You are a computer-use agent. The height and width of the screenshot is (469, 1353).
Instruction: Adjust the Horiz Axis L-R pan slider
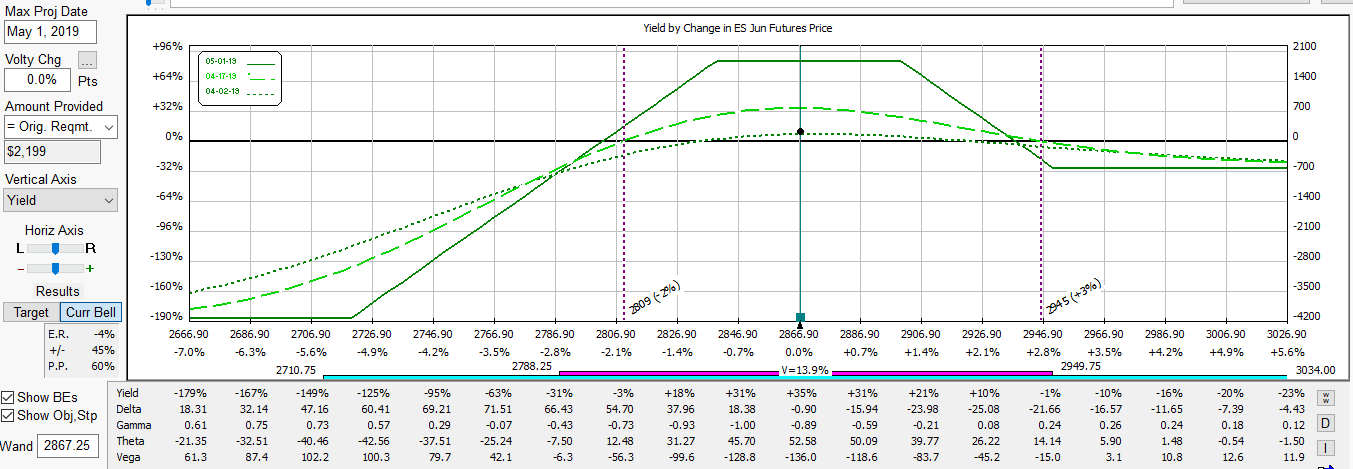pos(55,247)
